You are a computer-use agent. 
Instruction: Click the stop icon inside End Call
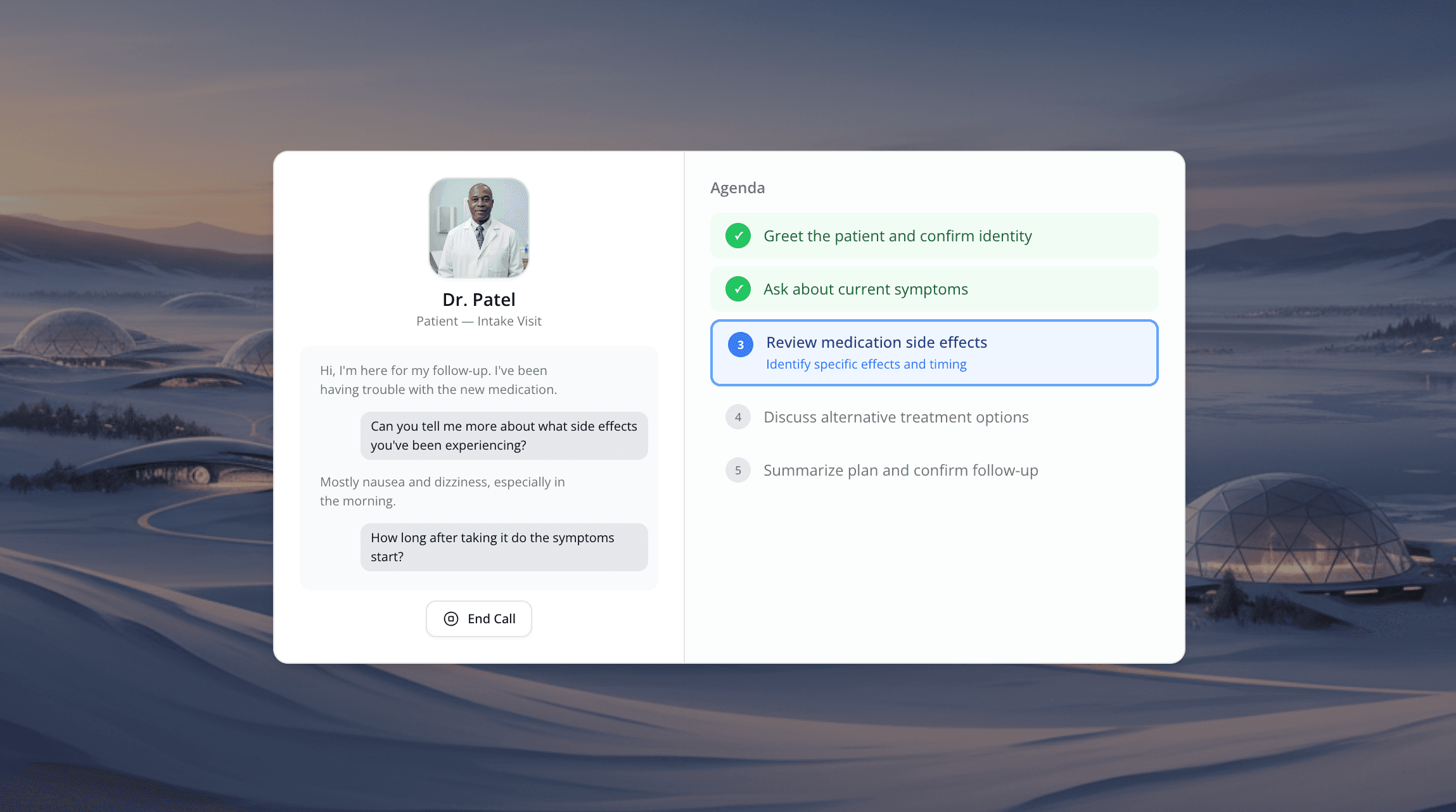click(451, 619)
